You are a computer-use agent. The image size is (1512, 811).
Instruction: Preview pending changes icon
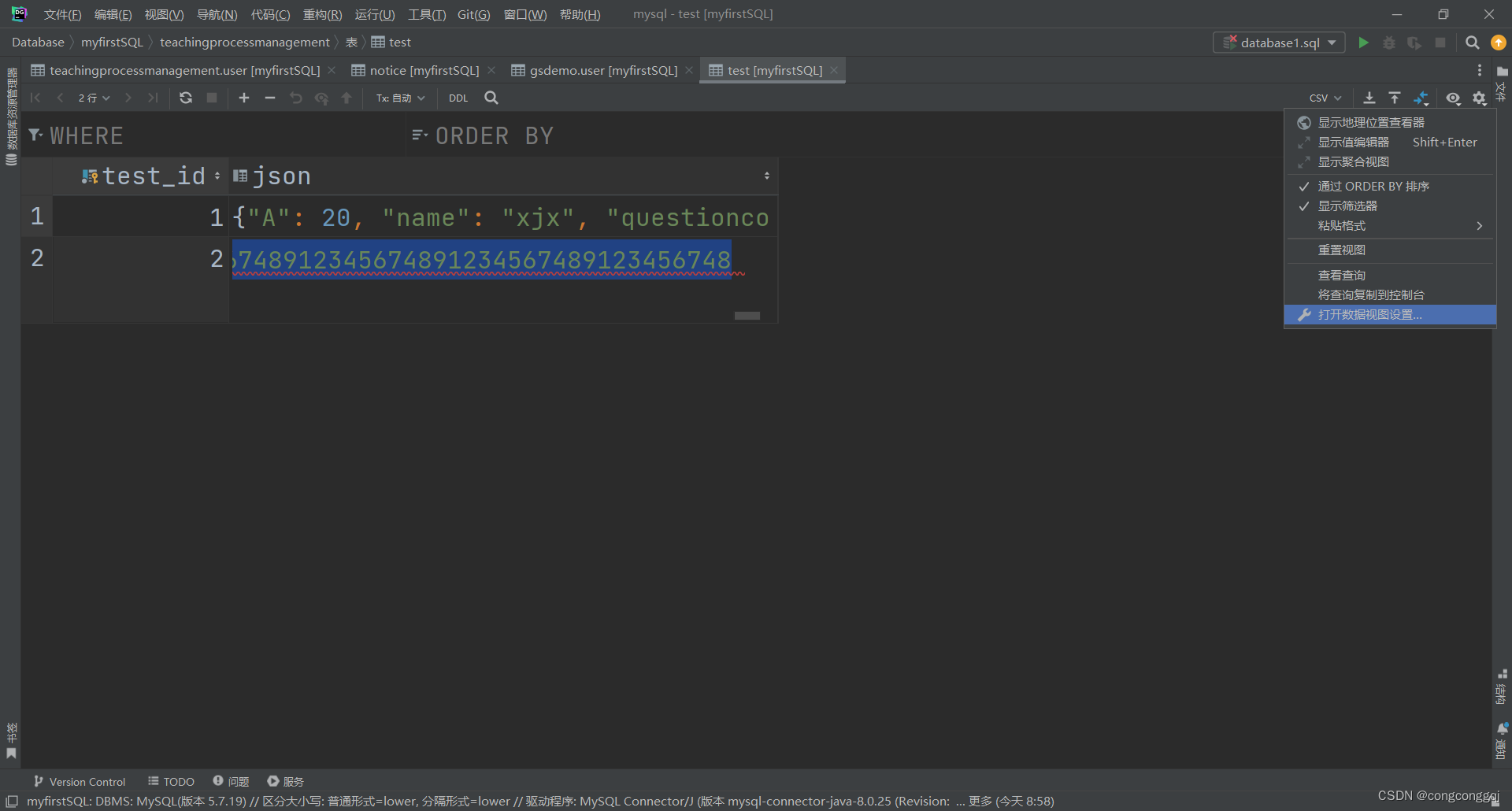[x=321, y=98]
